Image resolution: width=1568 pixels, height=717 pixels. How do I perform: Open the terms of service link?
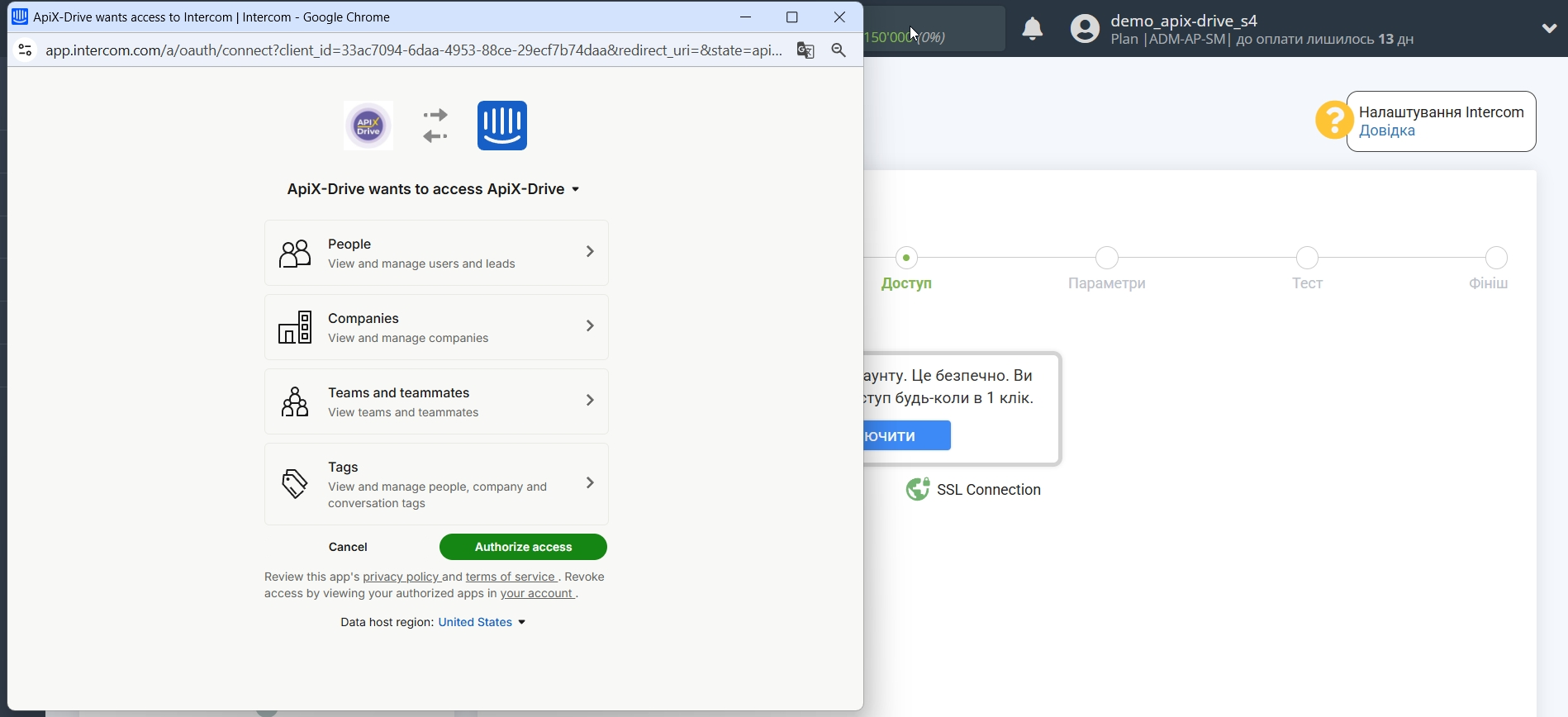click(511, 577)
